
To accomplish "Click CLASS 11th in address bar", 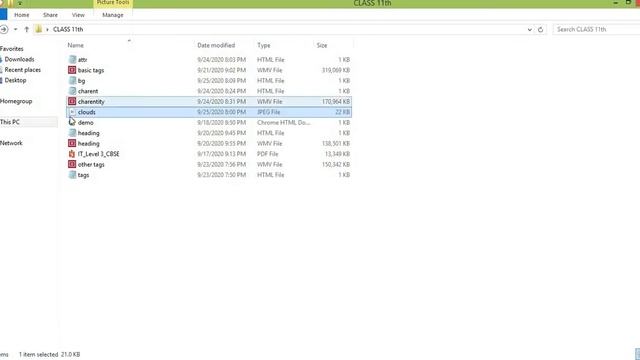I will coord(68,29).
